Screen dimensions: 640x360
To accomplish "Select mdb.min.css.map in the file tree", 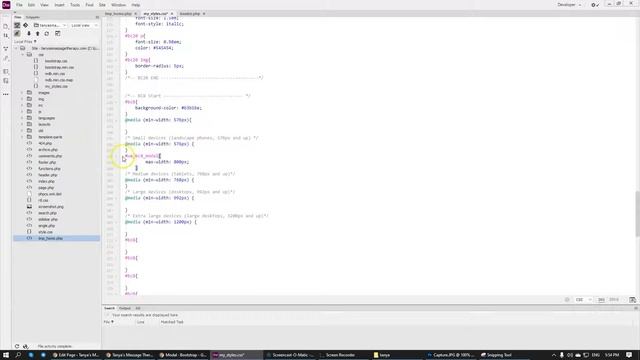I will (59, 80).
